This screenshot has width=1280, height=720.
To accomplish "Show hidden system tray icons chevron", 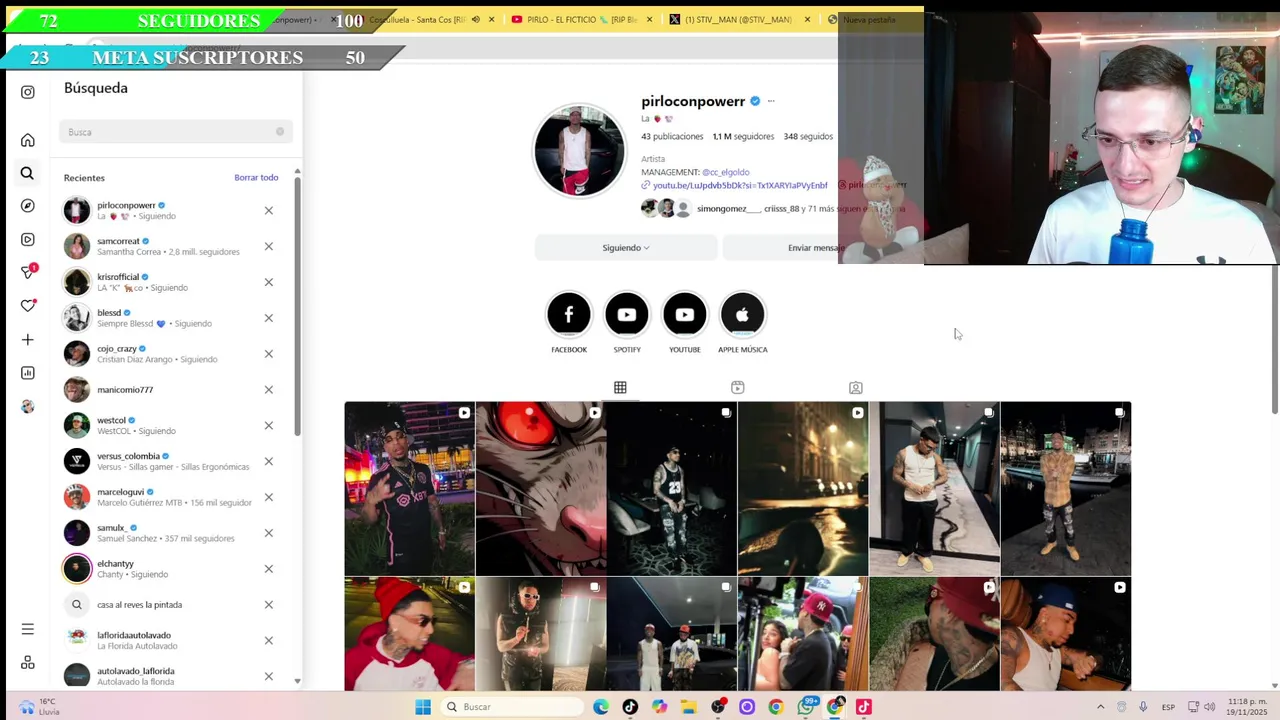I will 1100,707.
